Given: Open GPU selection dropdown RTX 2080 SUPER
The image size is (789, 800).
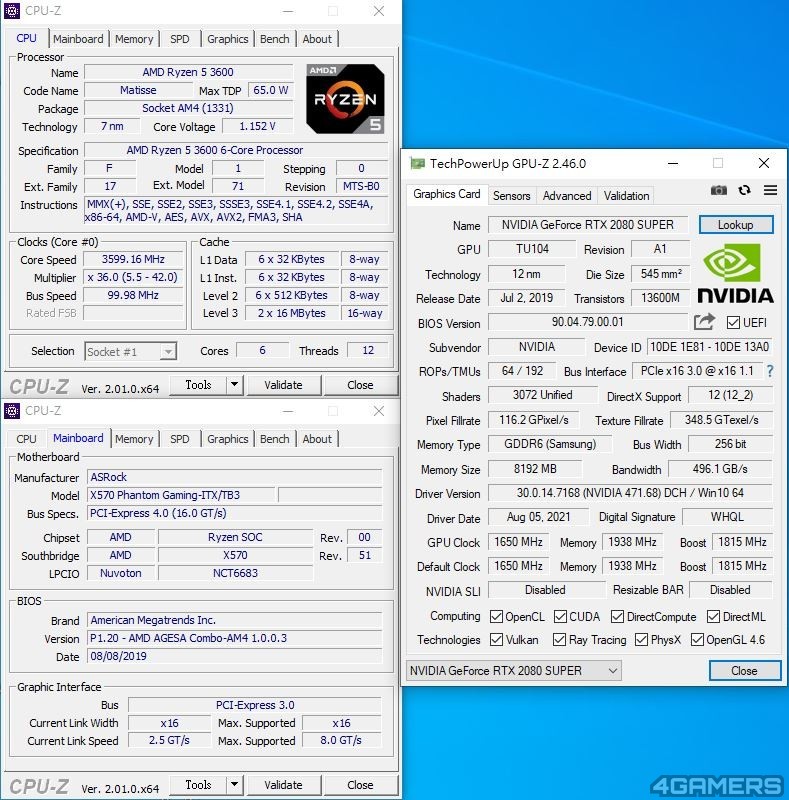Looking at the screenshot, I should click(514, 670).
